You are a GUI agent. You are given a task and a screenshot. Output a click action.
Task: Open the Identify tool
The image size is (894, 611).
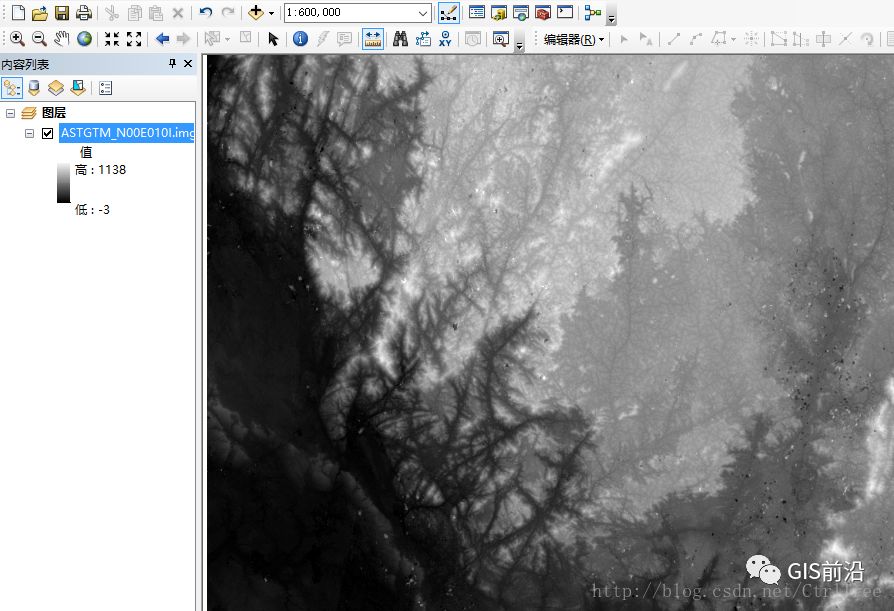[x=298, y=39]
